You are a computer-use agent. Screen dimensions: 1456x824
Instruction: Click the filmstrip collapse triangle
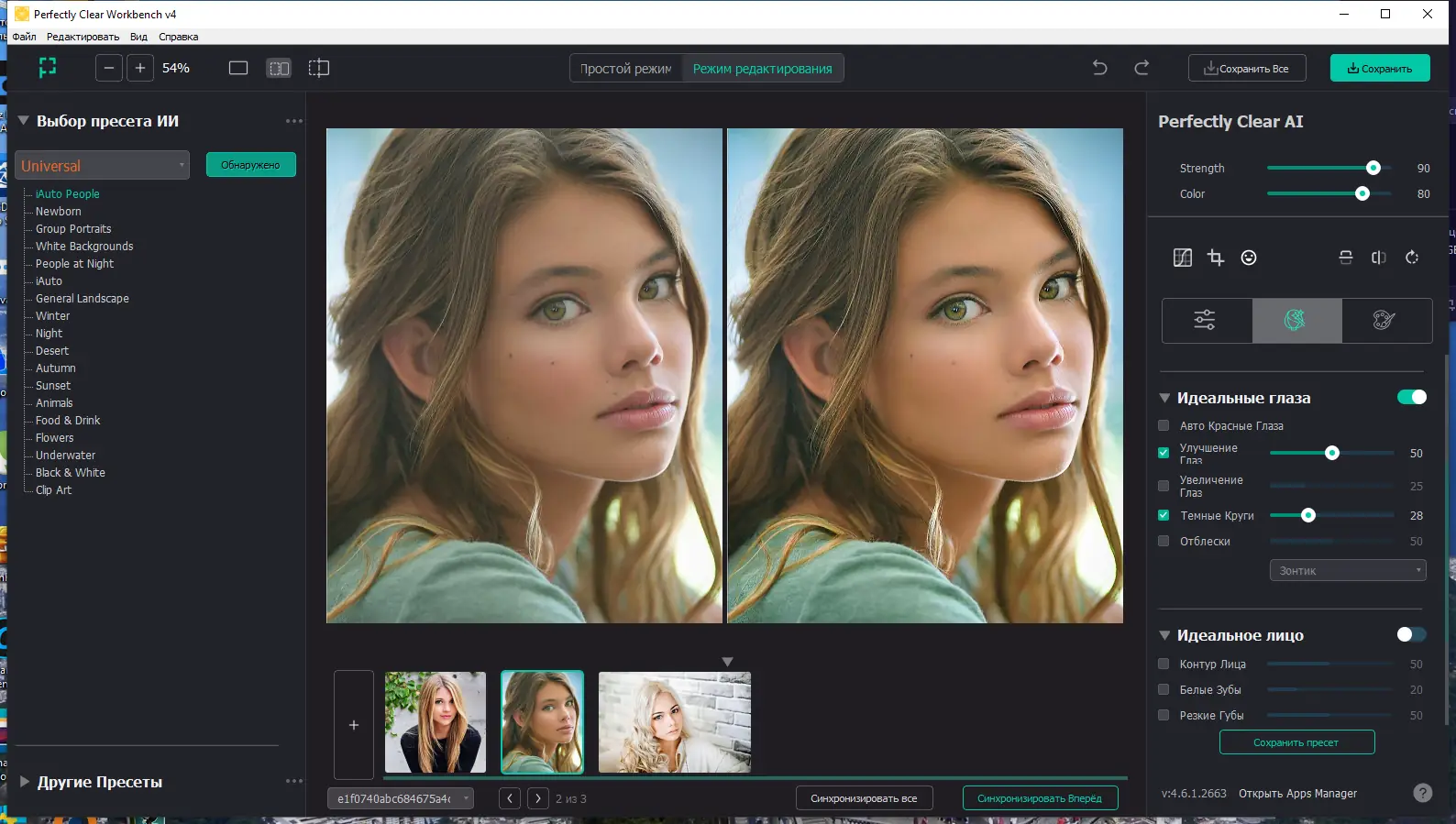tap(727, 661)
